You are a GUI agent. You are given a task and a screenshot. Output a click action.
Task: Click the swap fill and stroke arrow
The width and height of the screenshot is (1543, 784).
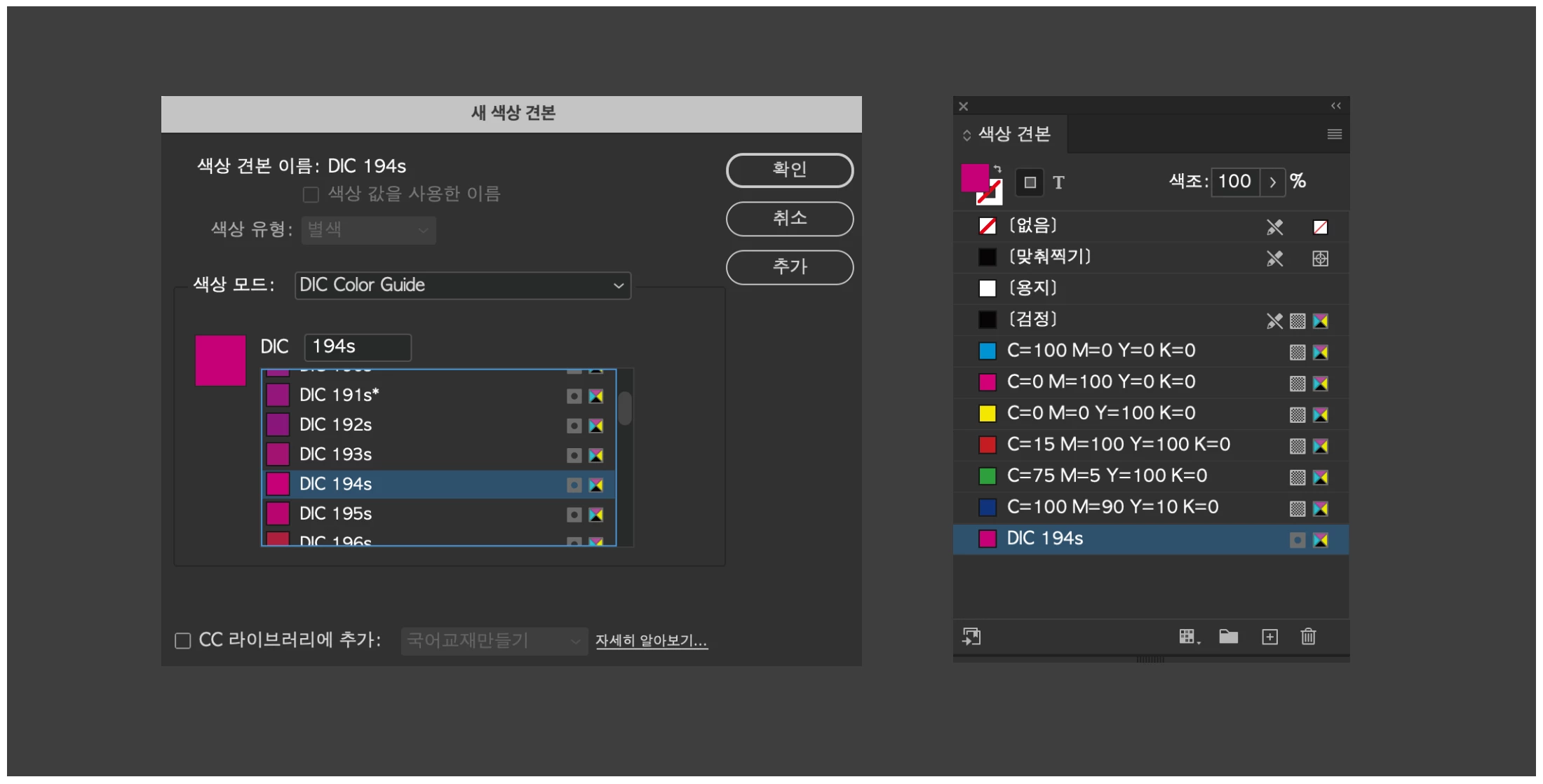(997, 169)
